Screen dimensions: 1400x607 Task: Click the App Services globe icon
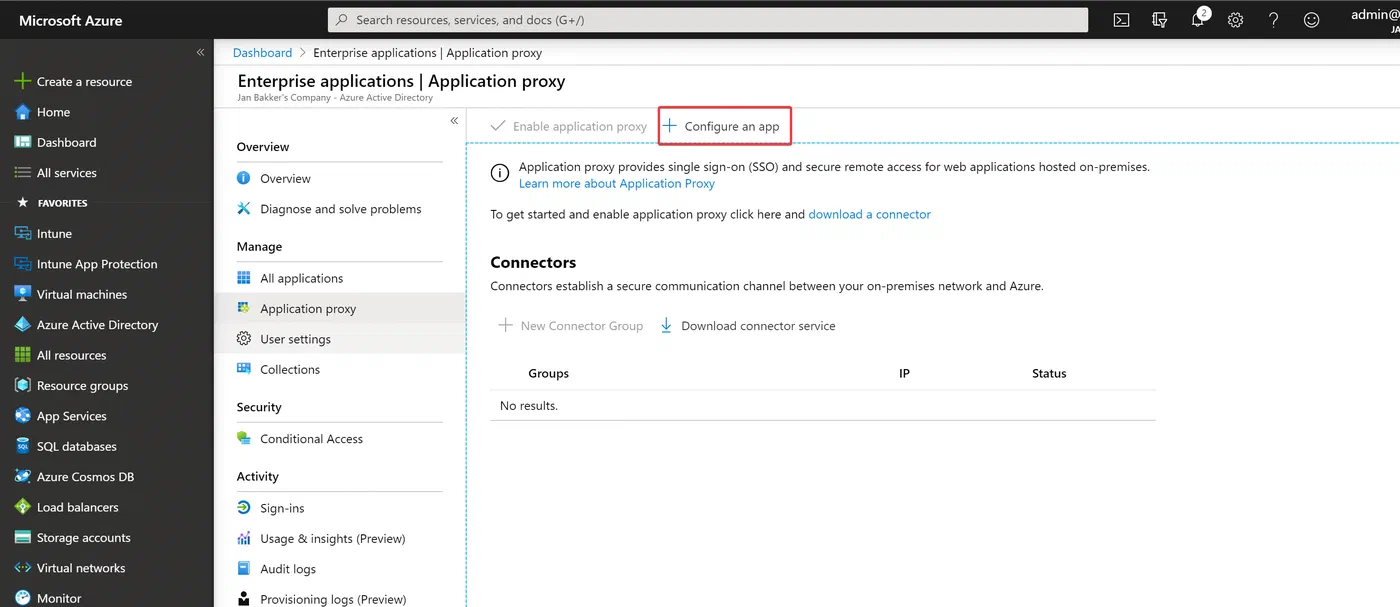pyautogui.click(x=22, y=416)
